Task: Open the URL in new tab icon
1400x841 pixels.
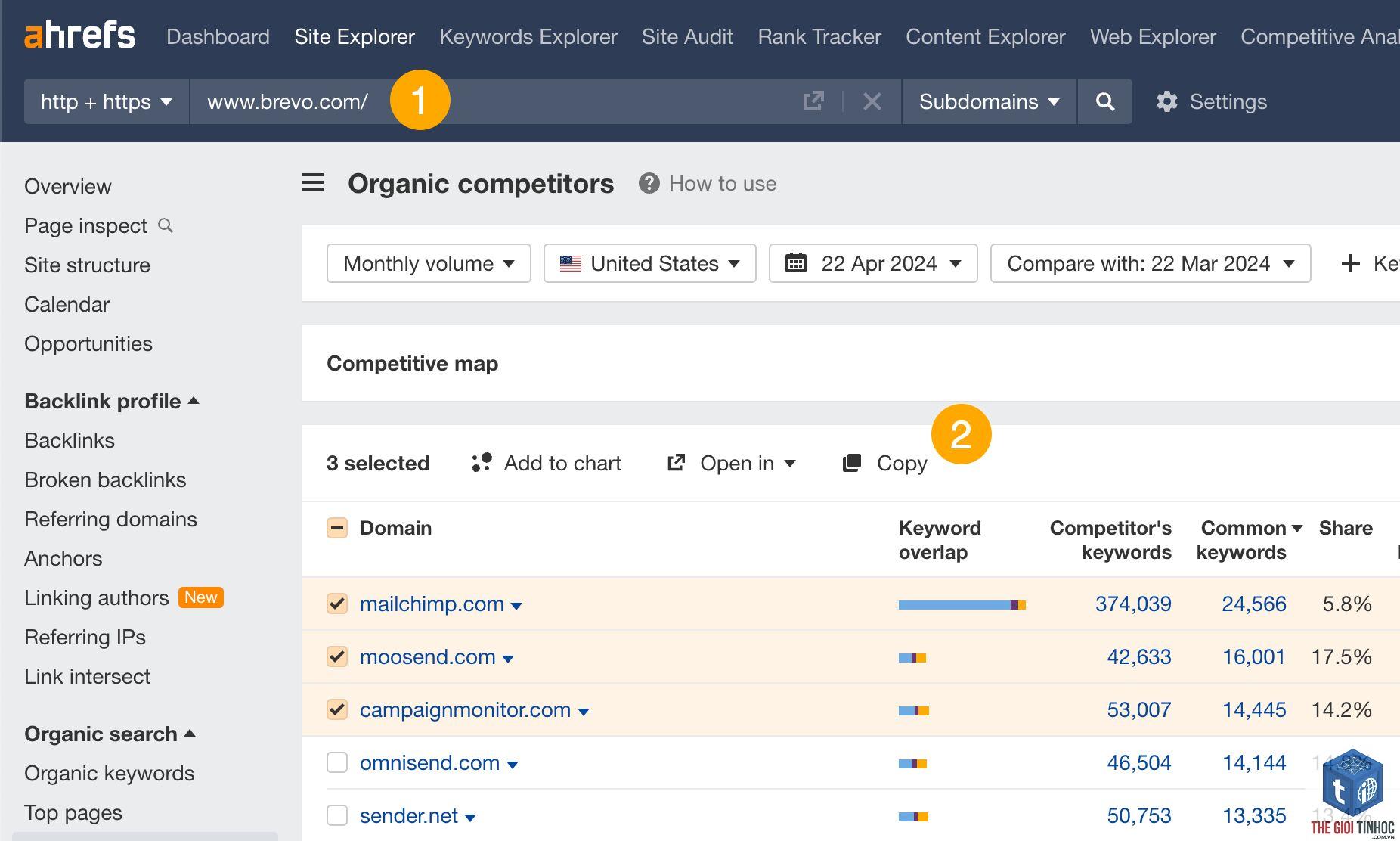Action: click(813, 101)
